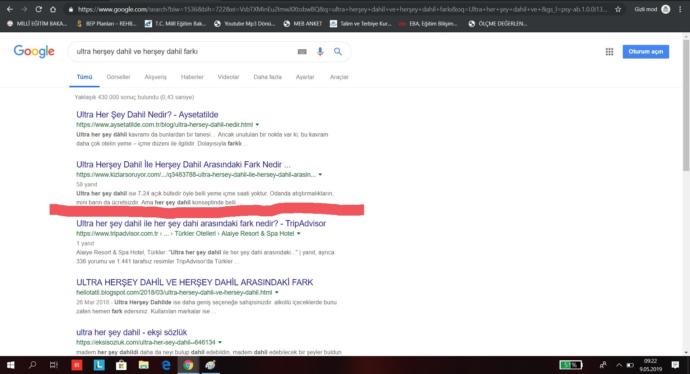Launch Microsoft Store from the taskbar
Screen dimensions: 690x374
tap(121, 365)
